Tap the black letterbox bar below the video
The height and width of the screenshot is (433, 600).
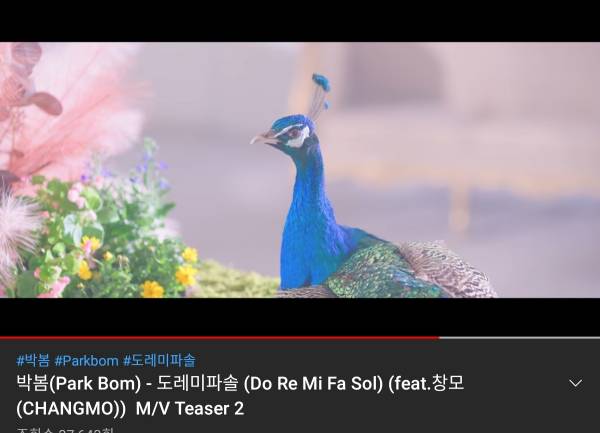pos(300,317)
